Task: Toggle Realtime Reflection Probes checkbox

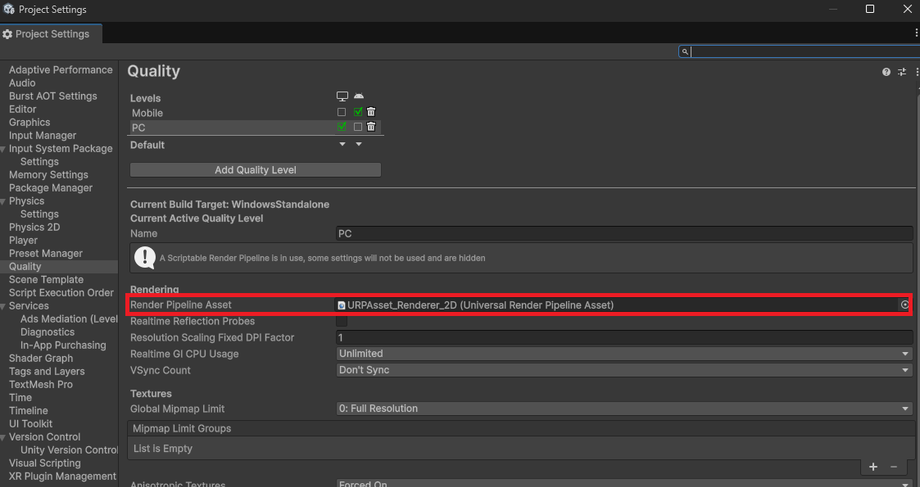Action: [x=341, y=321]
